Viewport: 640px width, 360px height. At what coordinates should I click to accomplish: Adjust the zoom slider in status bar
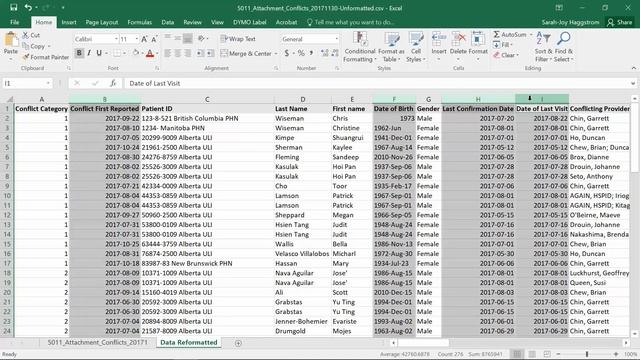coord(587,354)
